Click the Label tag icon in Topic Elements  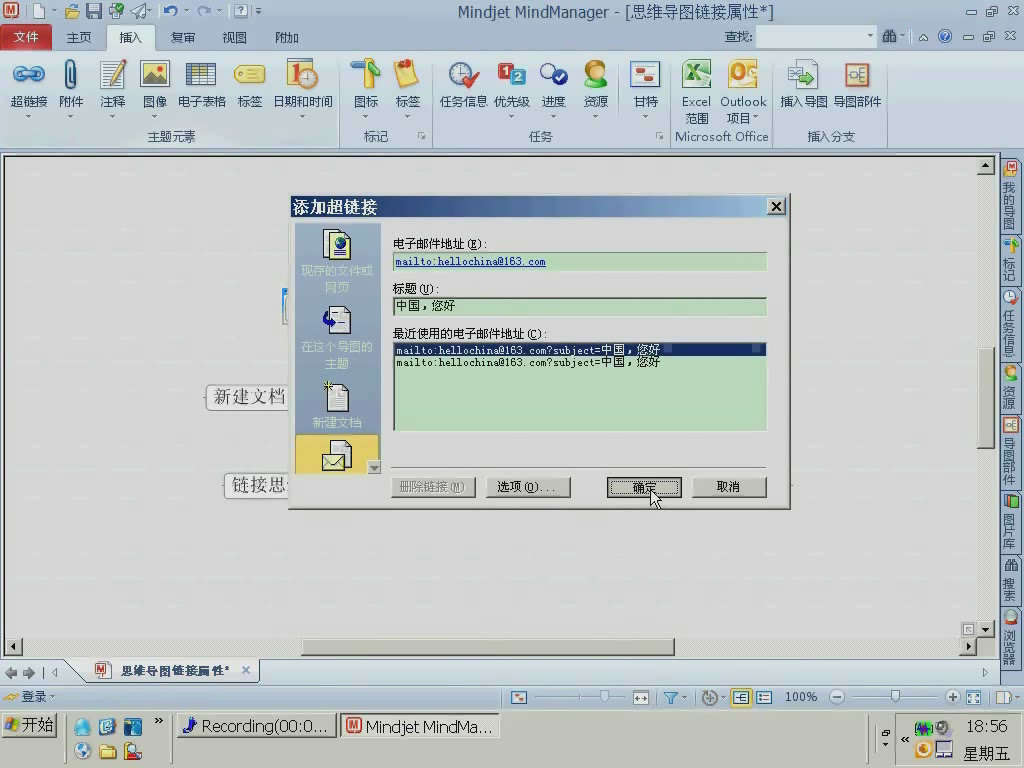[249, 74]
